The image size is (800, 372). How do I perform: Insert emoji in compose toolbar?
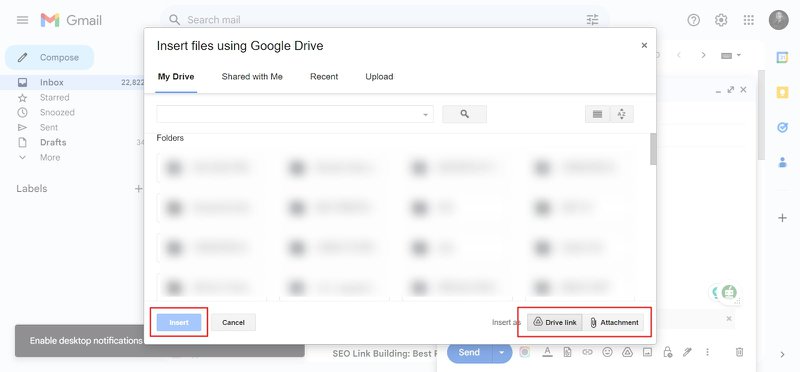[607, 352]
